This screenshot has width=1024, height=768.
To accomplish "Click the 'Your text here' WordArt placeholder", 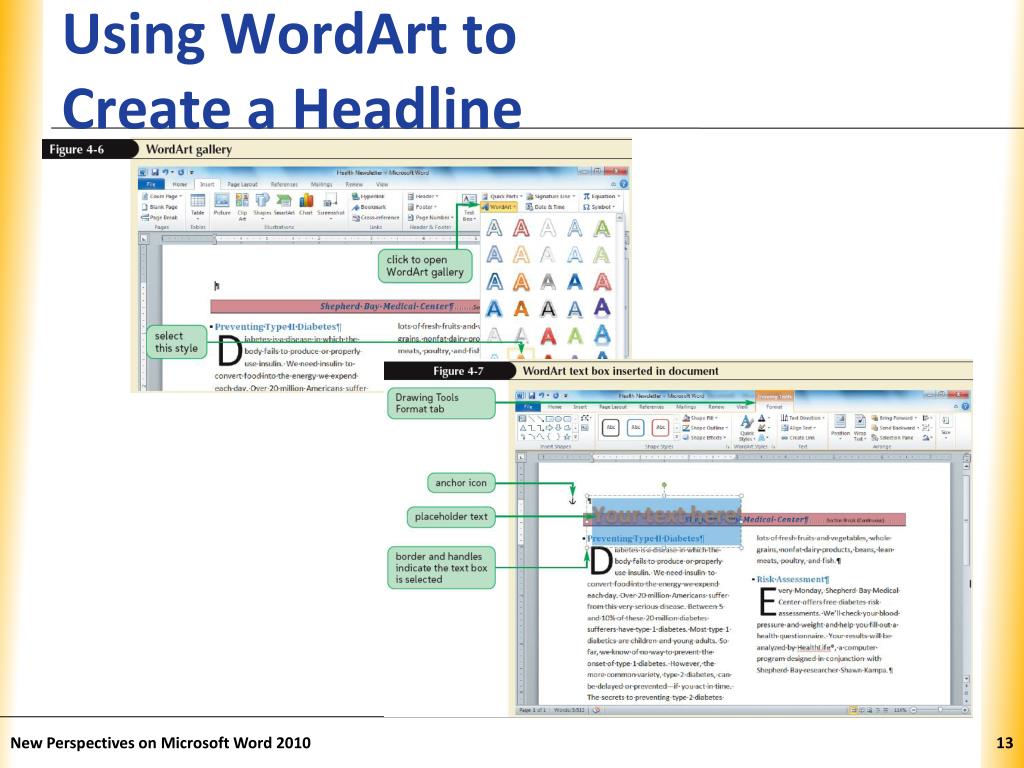I will pyautogui.click(x=665, y=515).
